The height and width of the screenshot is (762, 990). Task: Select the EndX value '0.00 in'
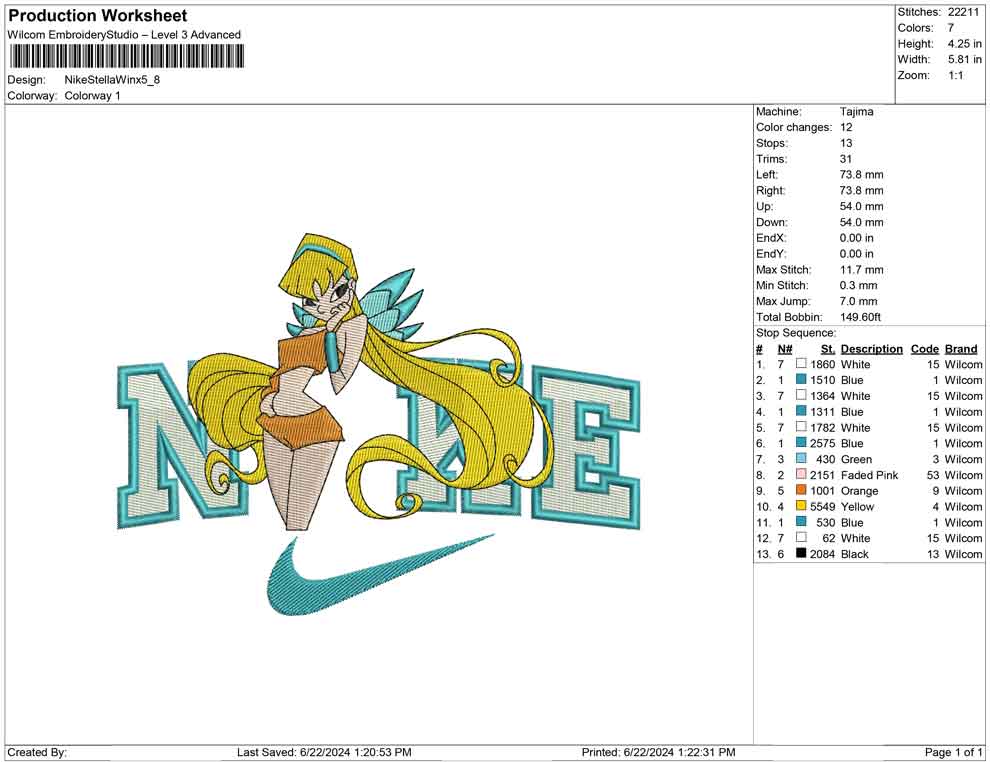click(x=856, y=238)
